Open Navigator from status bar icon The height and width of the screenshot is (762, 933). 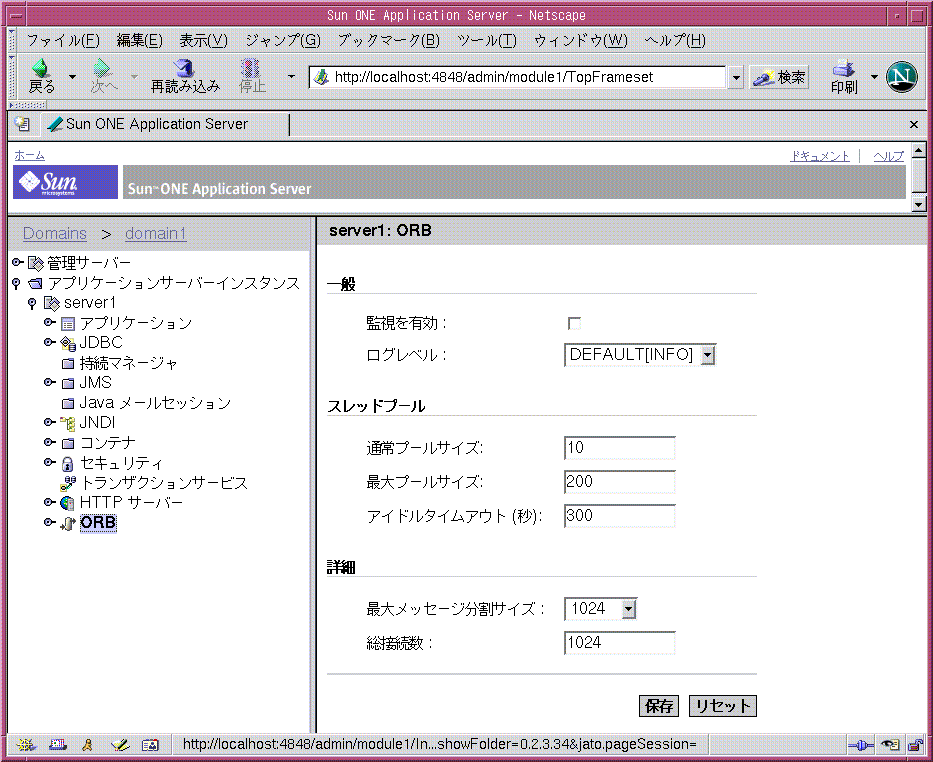pyautogui.click(x=26, y=744)
